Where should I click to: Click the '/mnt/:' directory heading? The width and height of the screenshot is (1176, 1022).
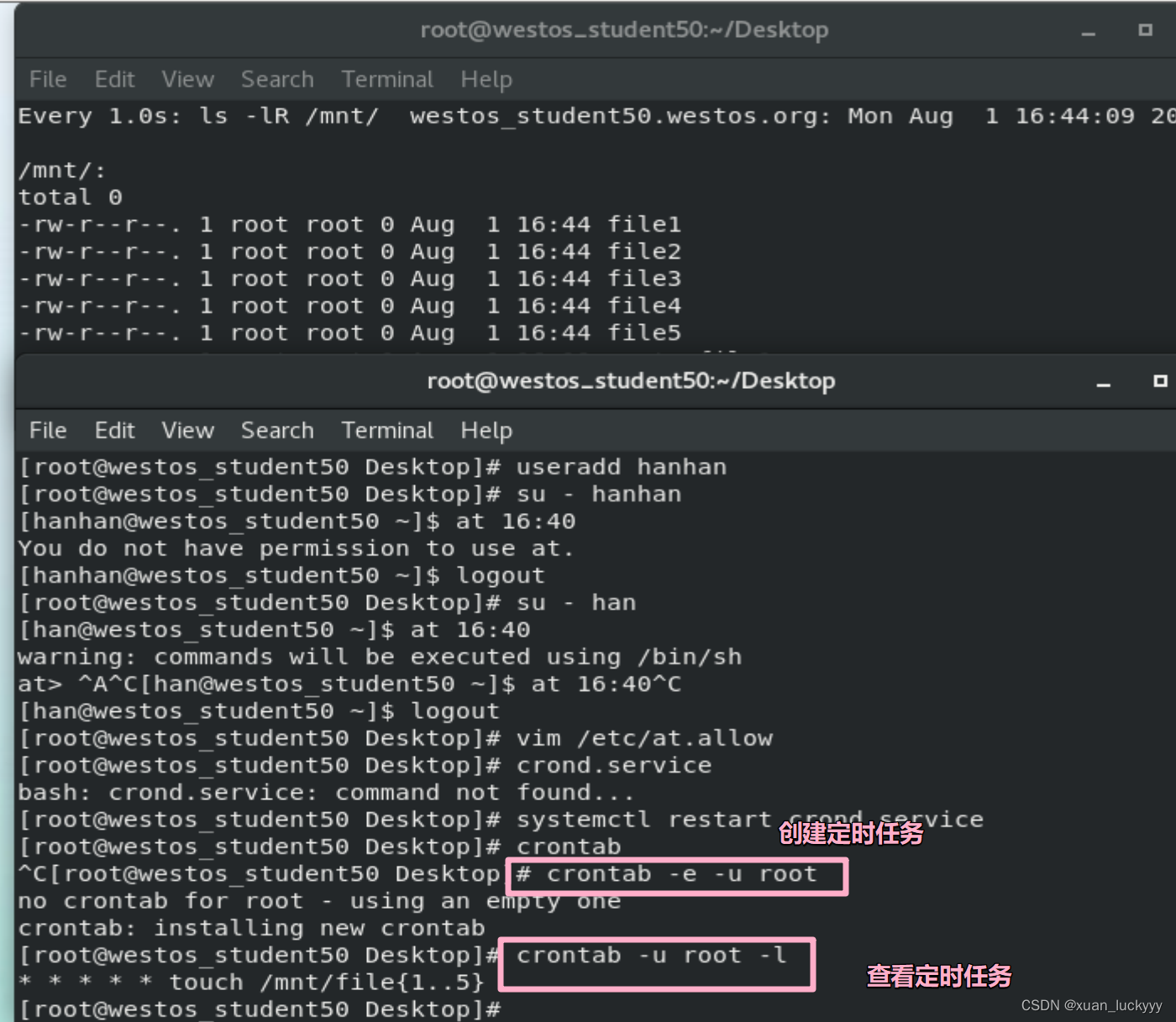(x=62, y=170)
